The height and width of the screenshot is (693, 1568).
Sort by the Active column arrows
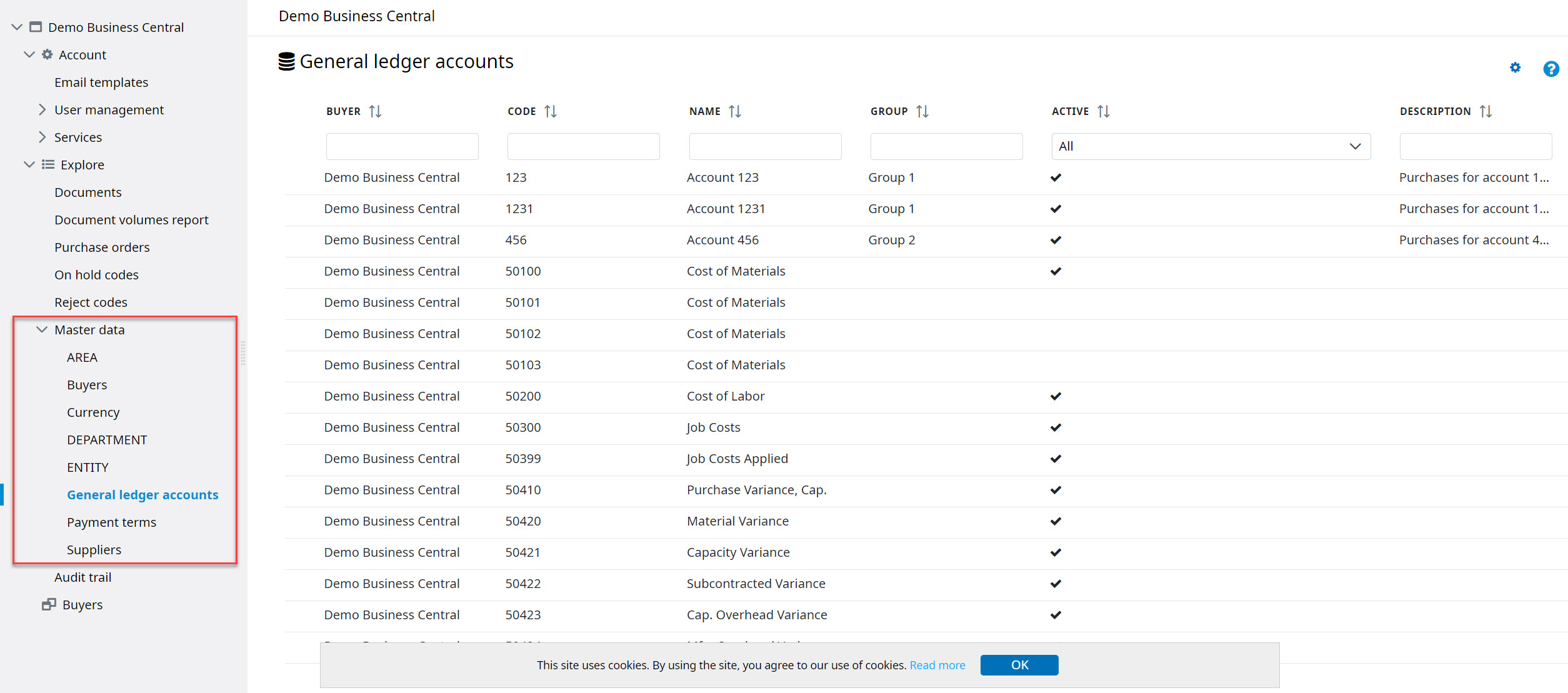(1104, 111)
